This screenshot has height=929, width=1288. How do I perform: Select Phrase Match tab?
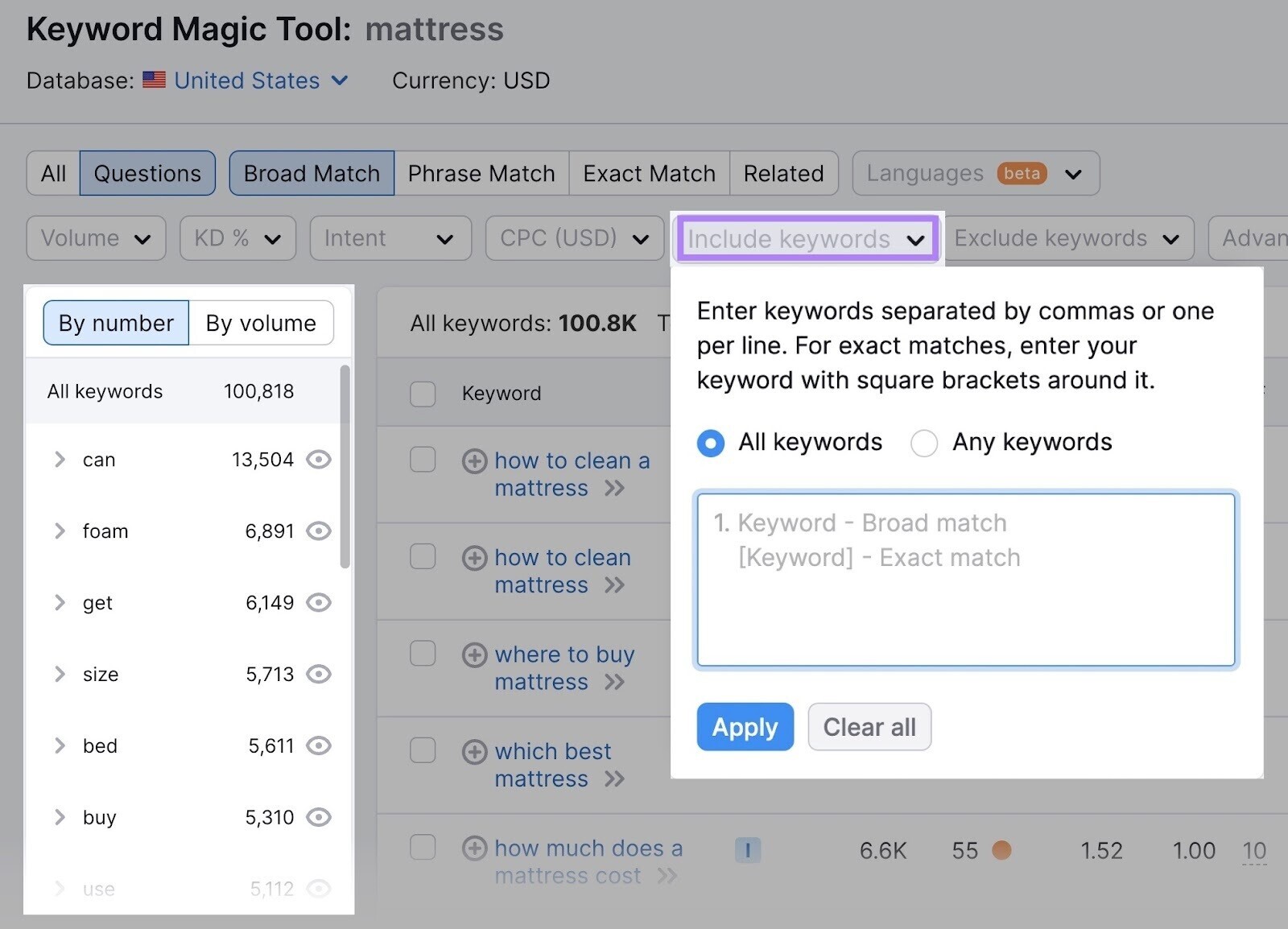(481, 173)
